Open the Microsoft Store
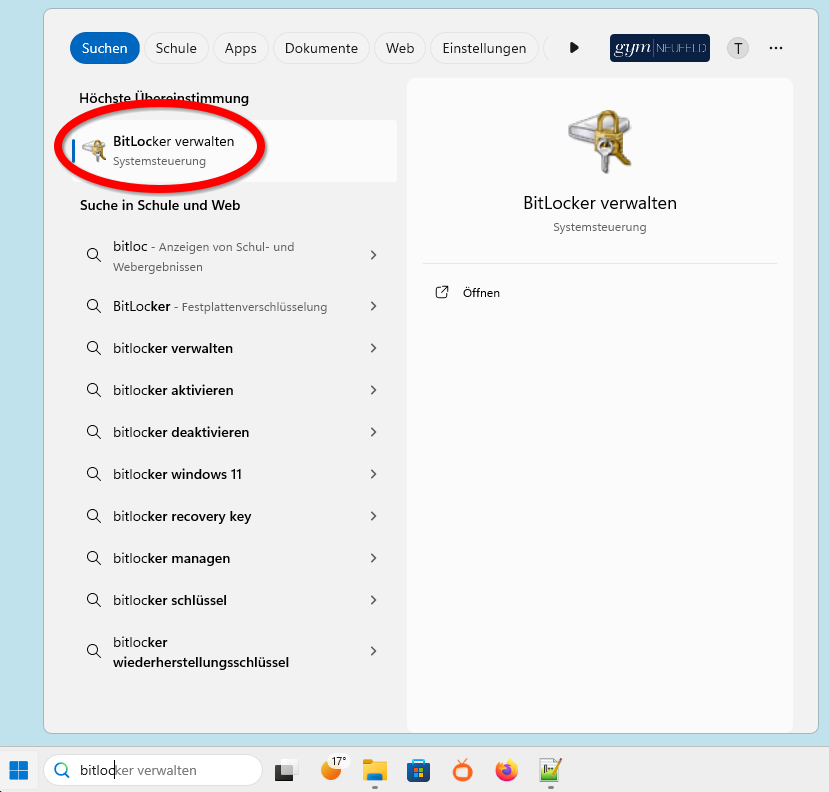 coord(418,770)
